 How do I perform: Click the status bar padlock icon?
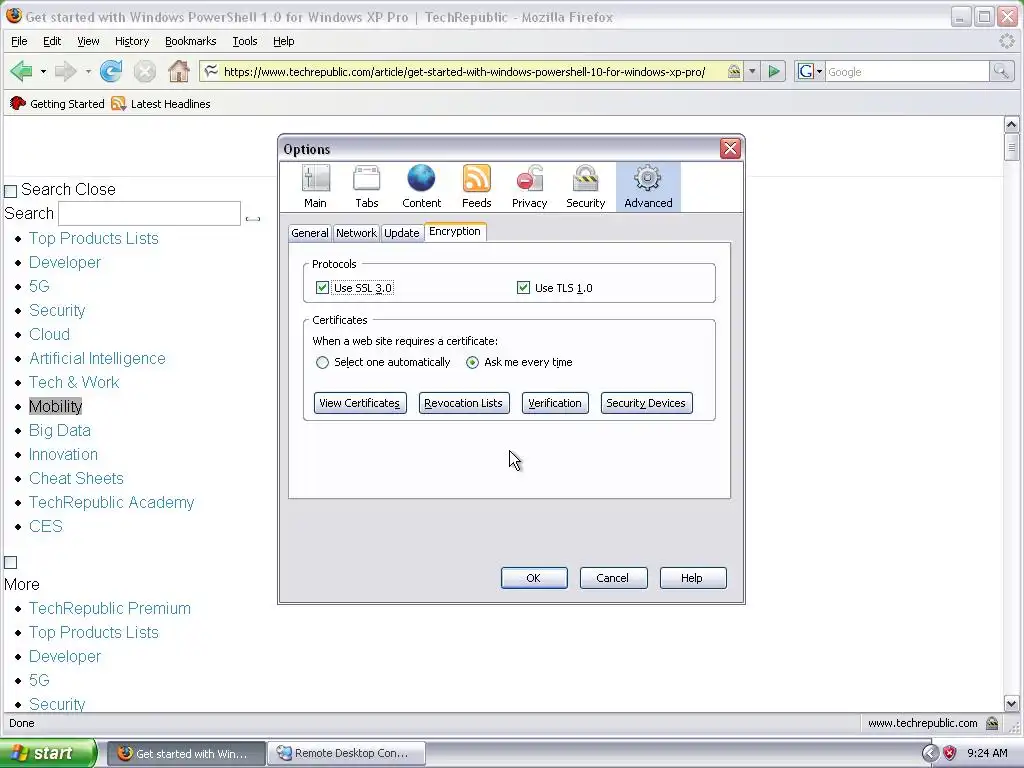(992, 723)
